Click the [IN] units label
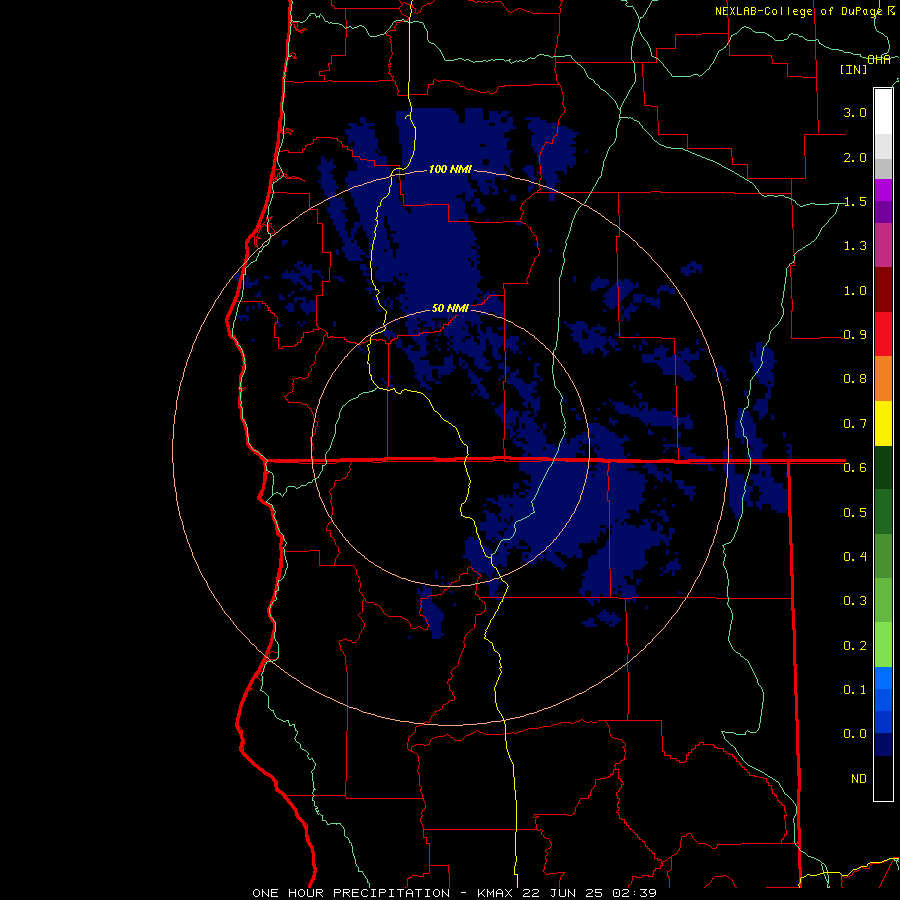 854,69
